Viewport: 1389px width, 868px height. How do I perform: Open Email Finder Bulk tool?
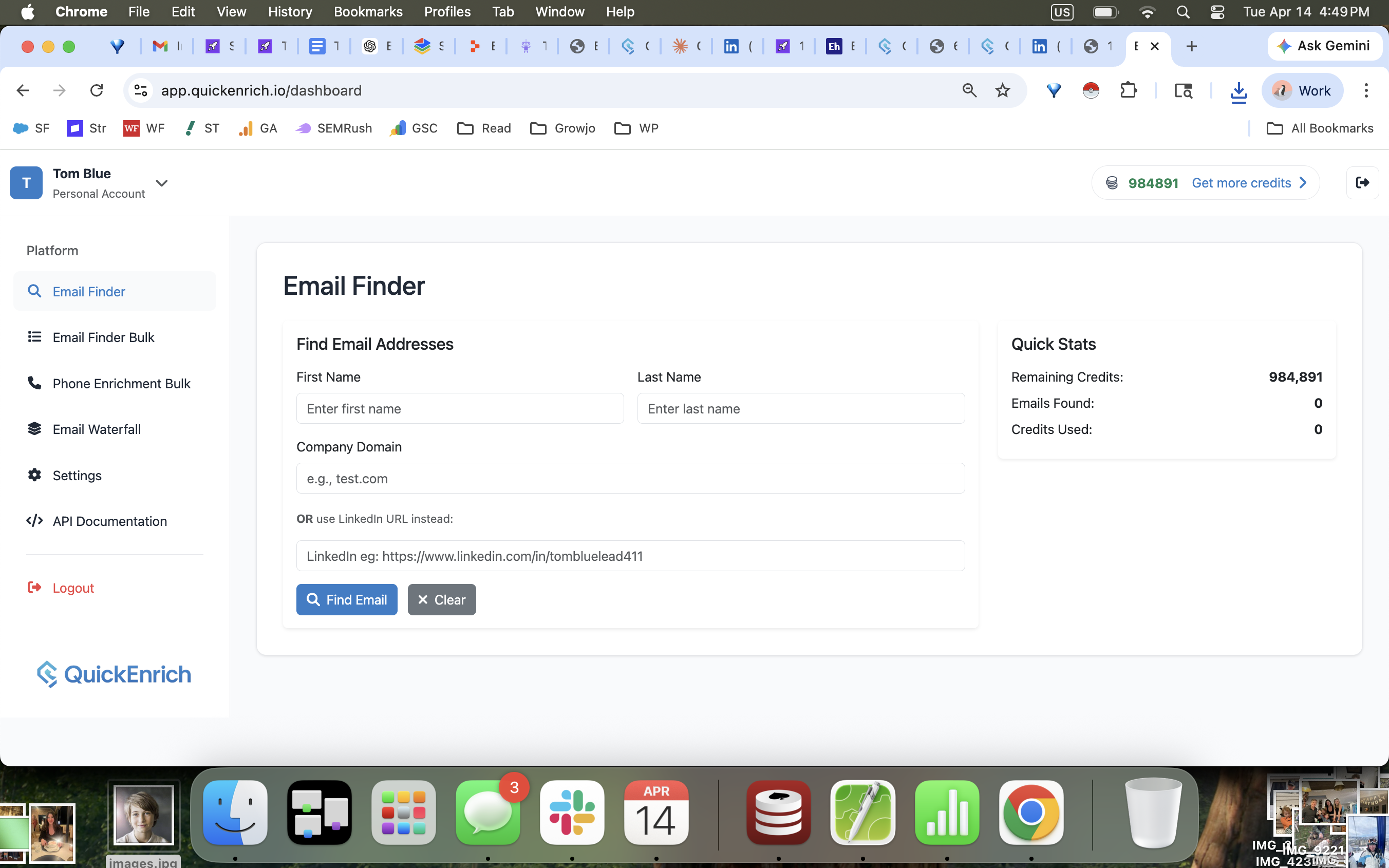(x=103, y=337)
